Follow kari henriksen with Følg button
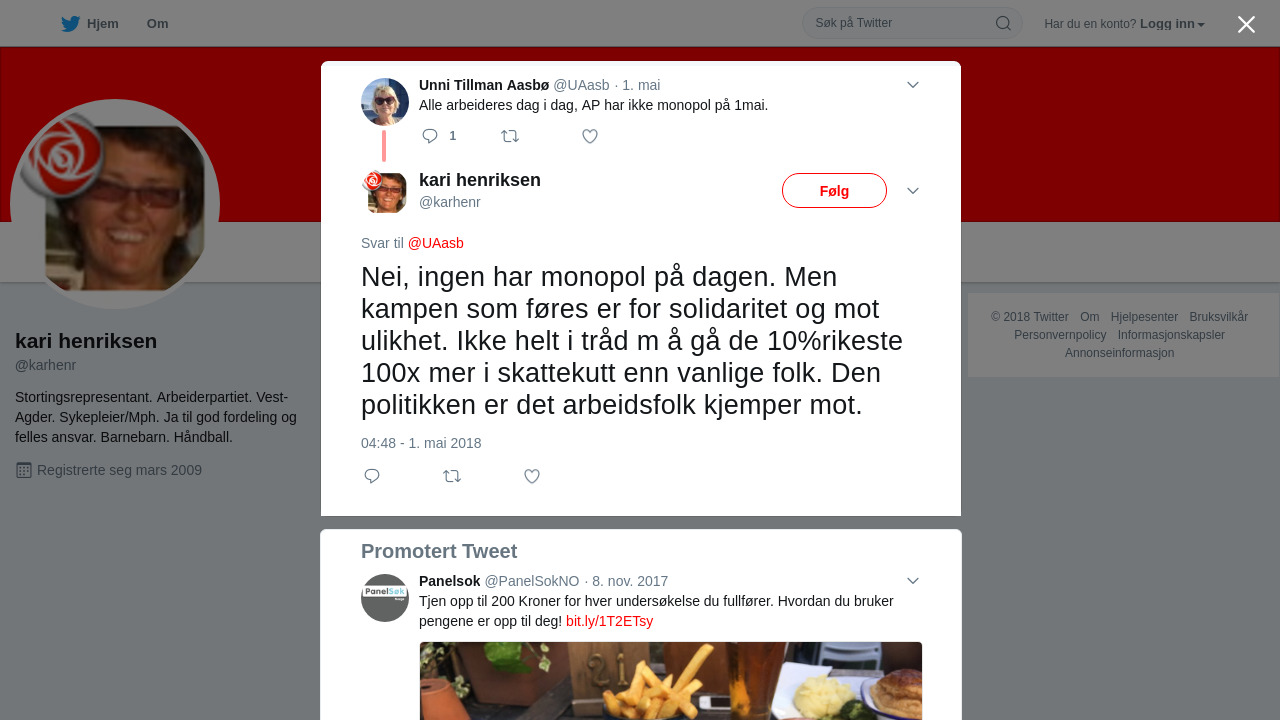The image size is (1280, 720). (x=834, y=191)
